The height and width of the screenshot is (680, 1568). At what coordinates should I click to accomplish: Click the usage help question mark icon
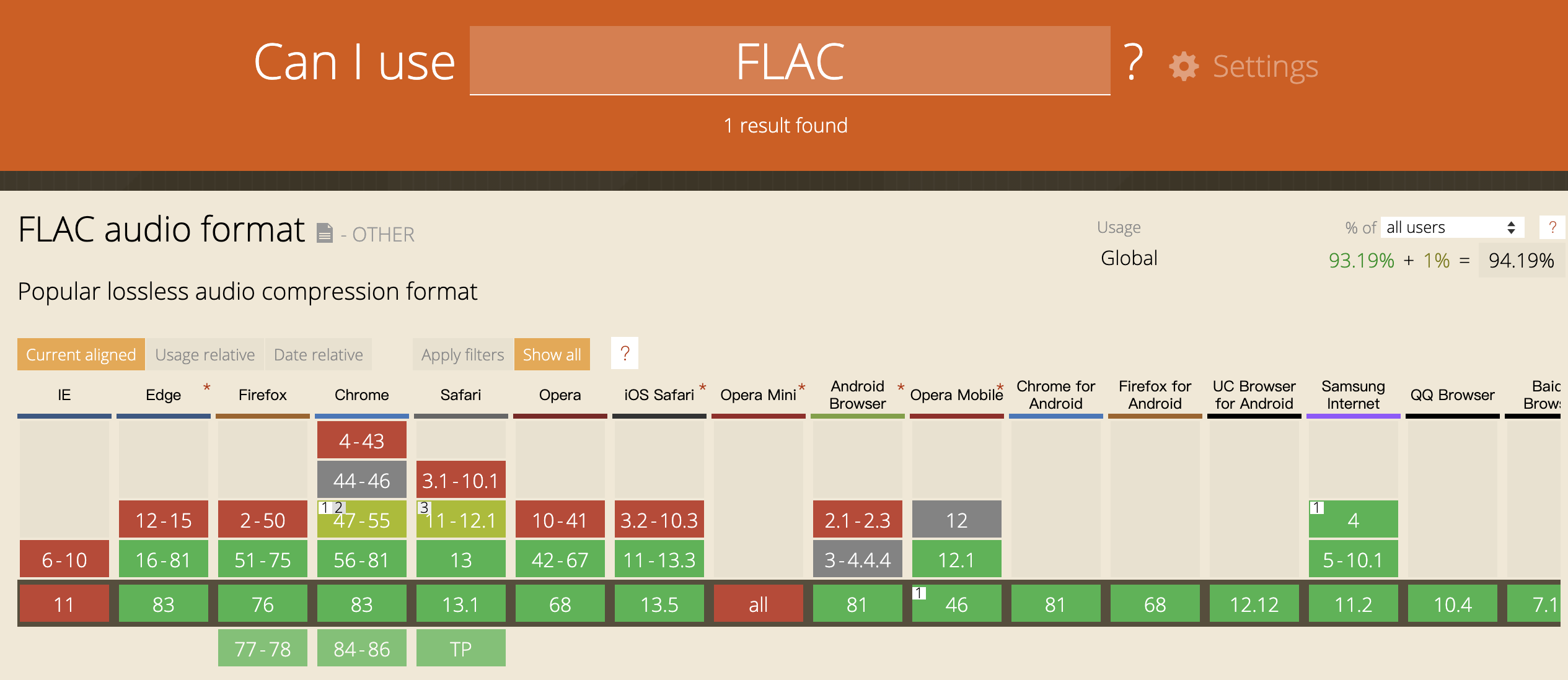tap(1552, 227)
